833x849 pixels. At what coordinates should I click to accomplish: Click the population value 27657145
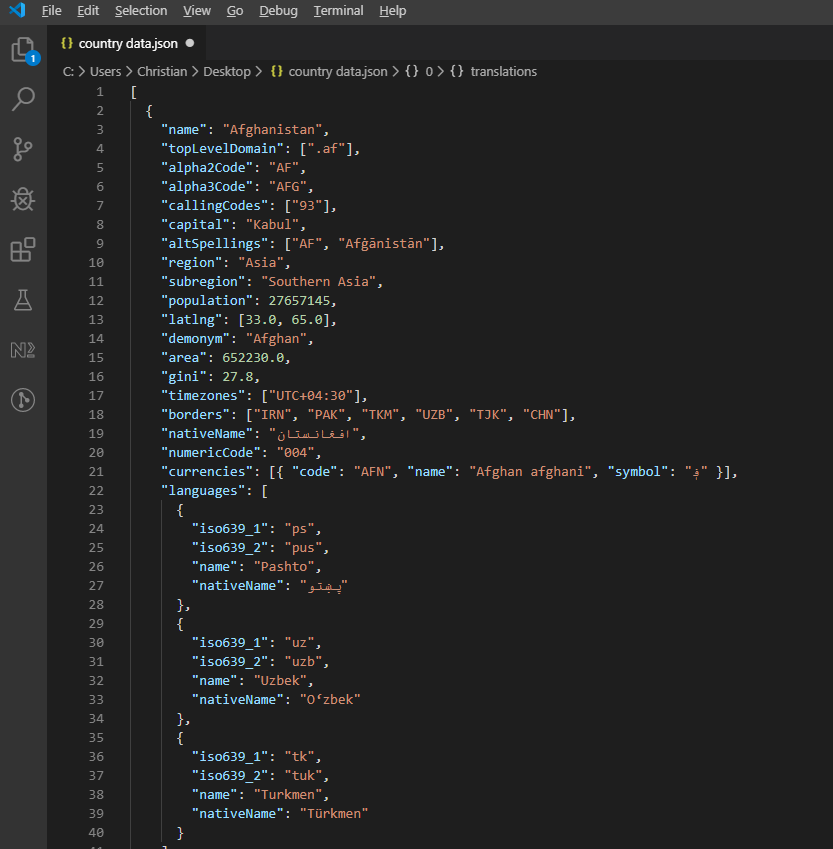click(x=299, y=301)
